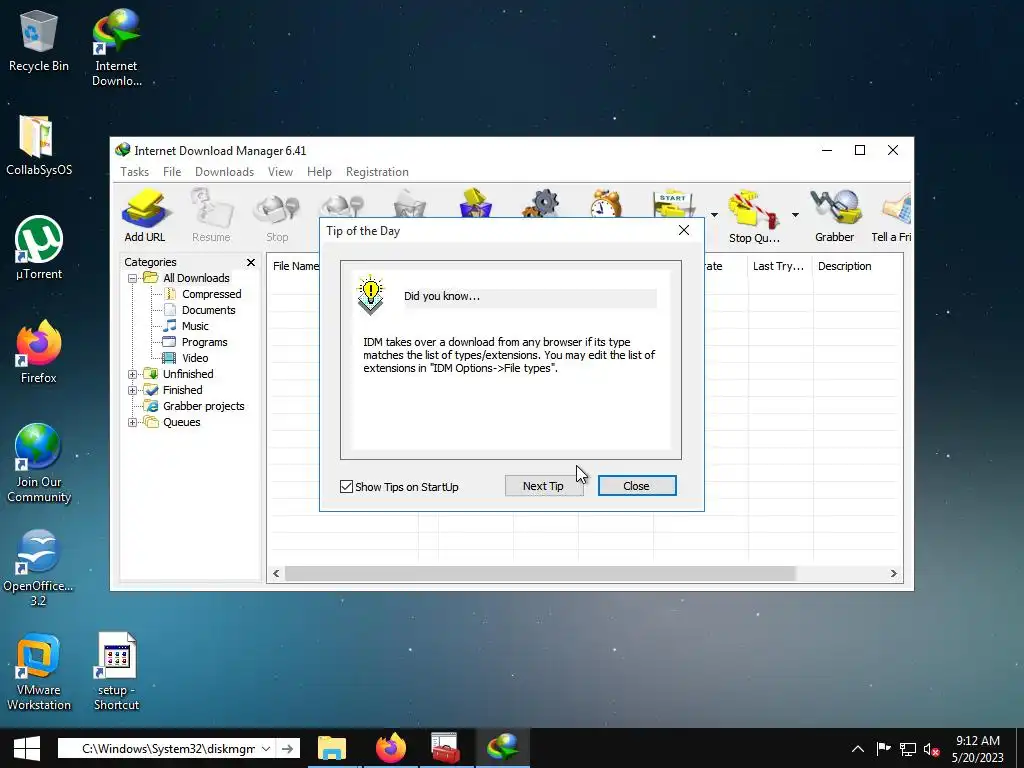The width and height of the screenshot is (1024, 768).
Task: Click the Stop Queue toolbar icon
Action: click(x=754, y=217)
